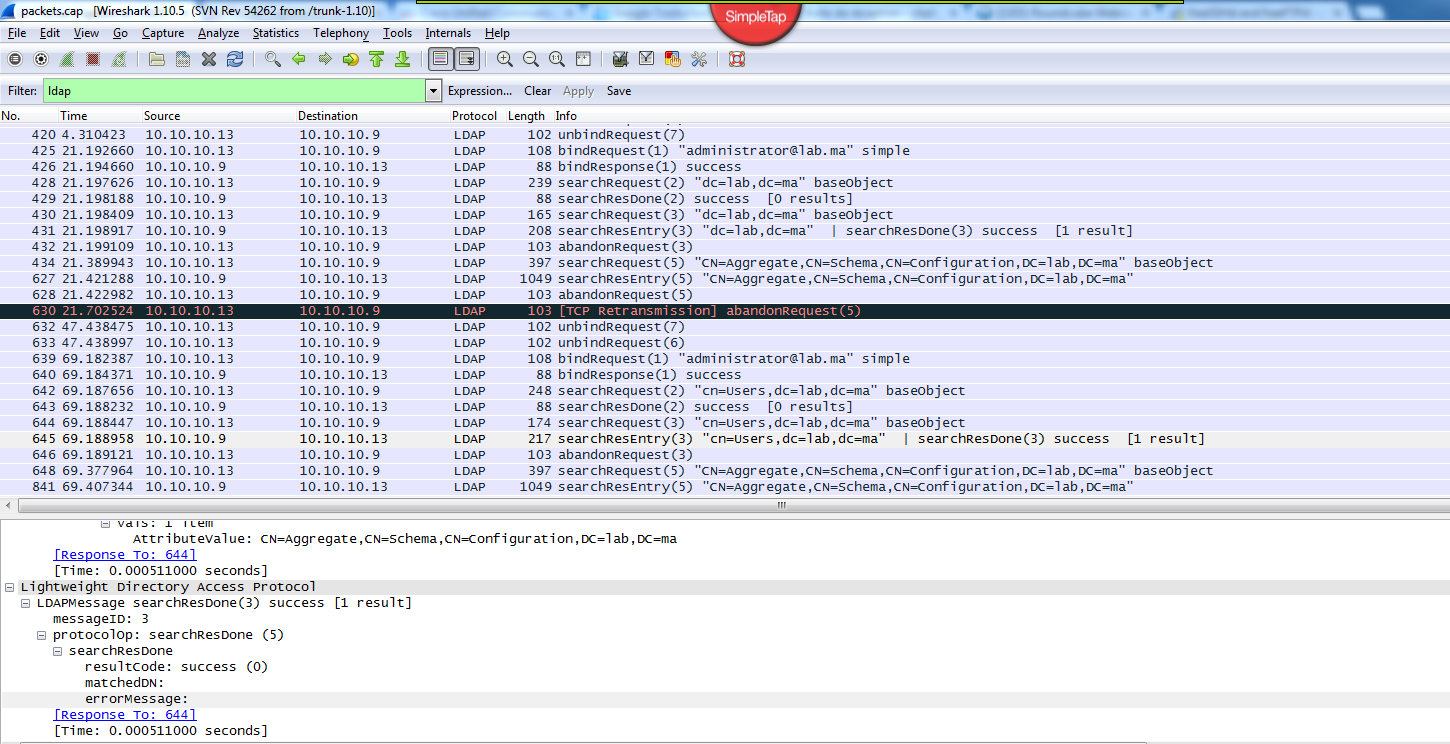1450x744 pixels.
Task: Toggle packet list colorization
Action: tap(440, 60)
